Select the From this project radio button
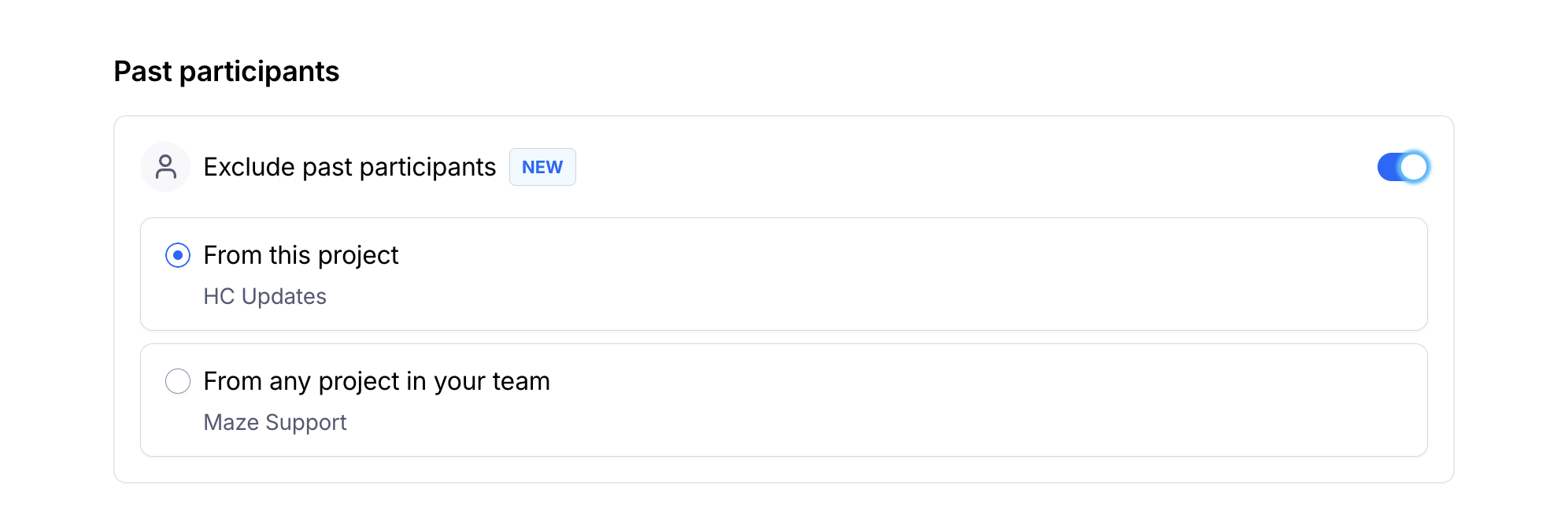 (178, 255)
